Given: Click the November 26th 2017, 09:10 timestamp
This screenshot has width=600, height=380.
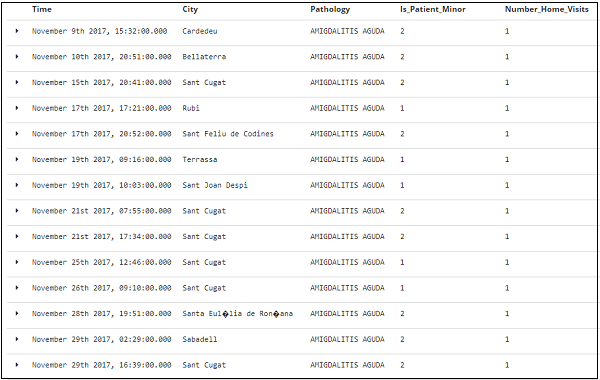Looking at the screenshot, I should pos(101,288).
